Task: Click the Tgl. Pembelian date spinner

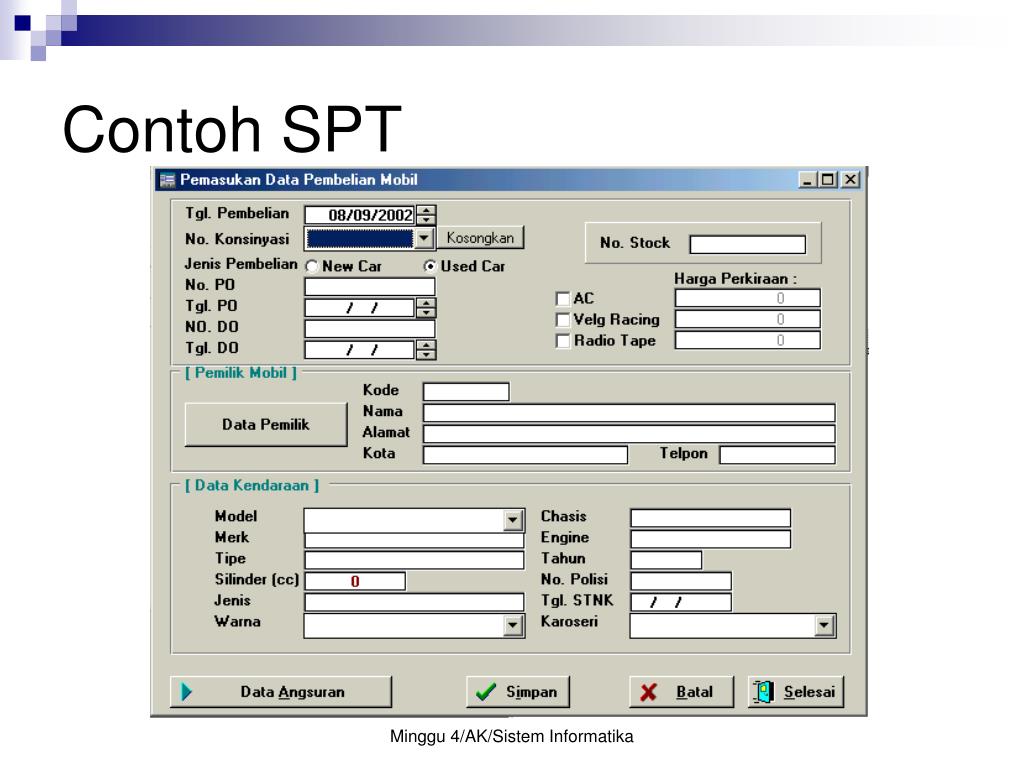Action: click(426, 215)
